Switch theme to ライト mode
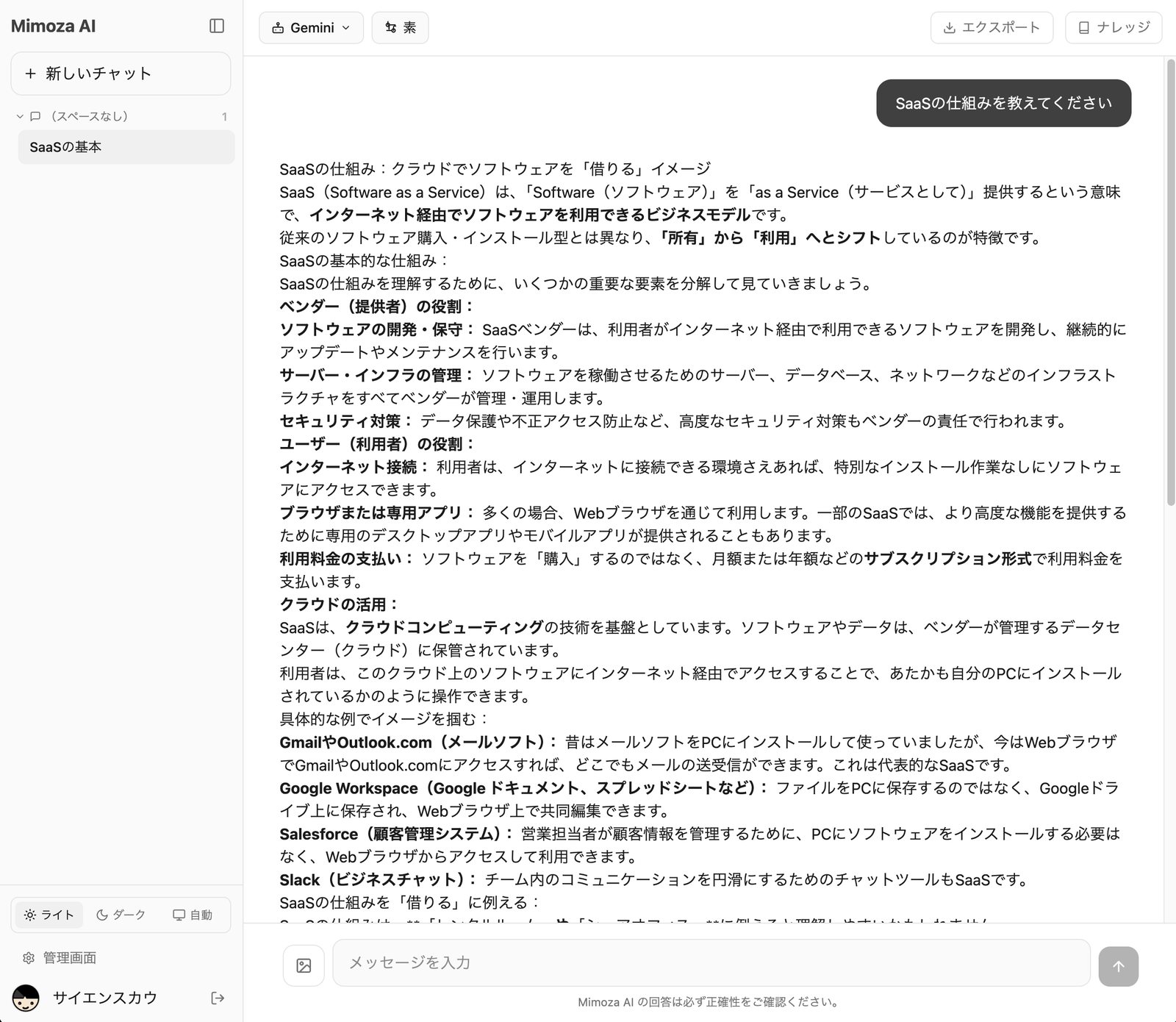This screenshot has height=1022, width=1176. click(49, 915)
